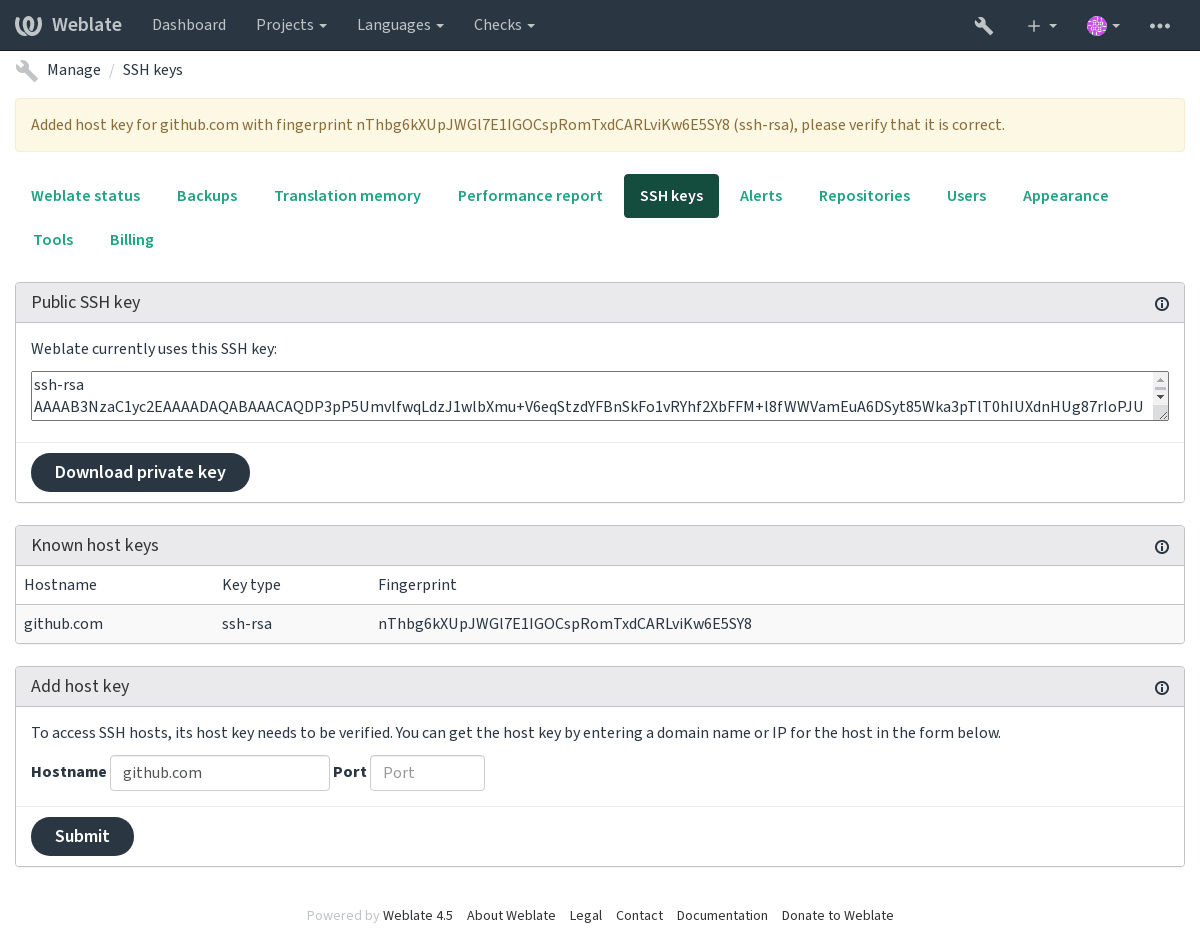Open Documentation footer link
Image resolution: width=1200 pixels, height=933 pixels.
click(x=722, y=915)
